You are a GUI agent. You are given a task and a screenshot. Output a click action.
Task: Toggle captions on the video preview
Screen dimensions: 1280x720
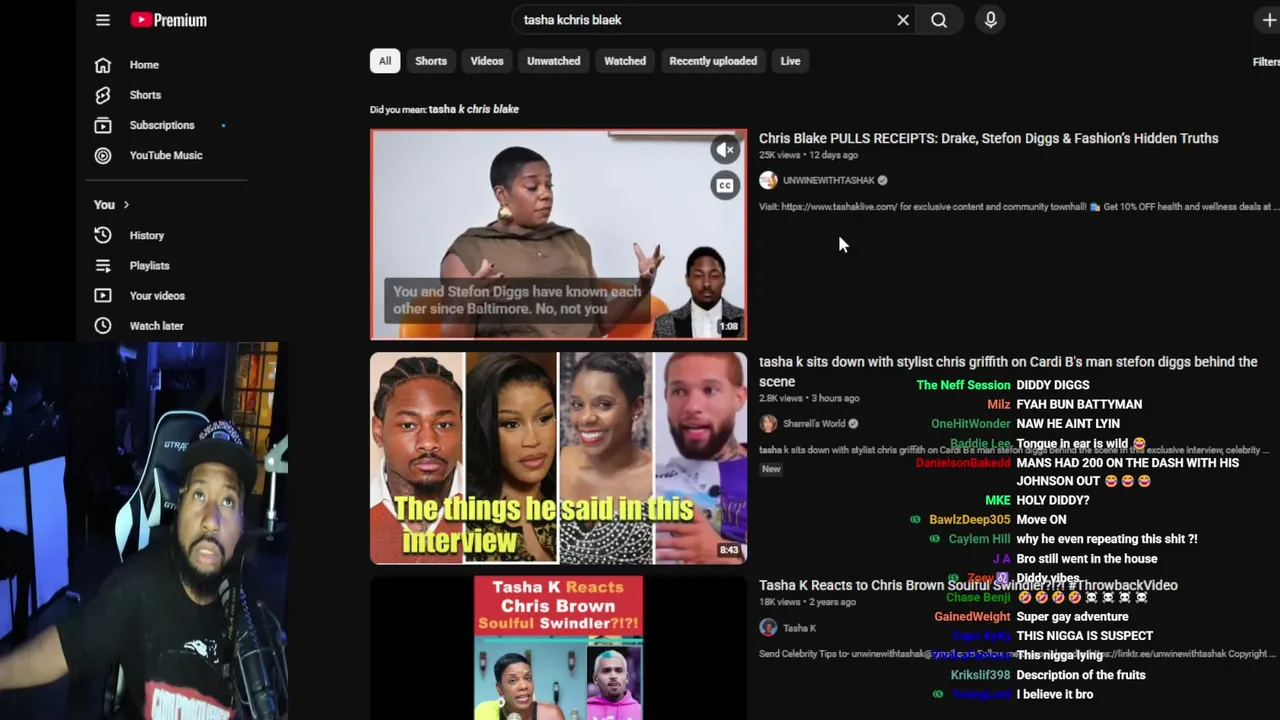(725, 185)
